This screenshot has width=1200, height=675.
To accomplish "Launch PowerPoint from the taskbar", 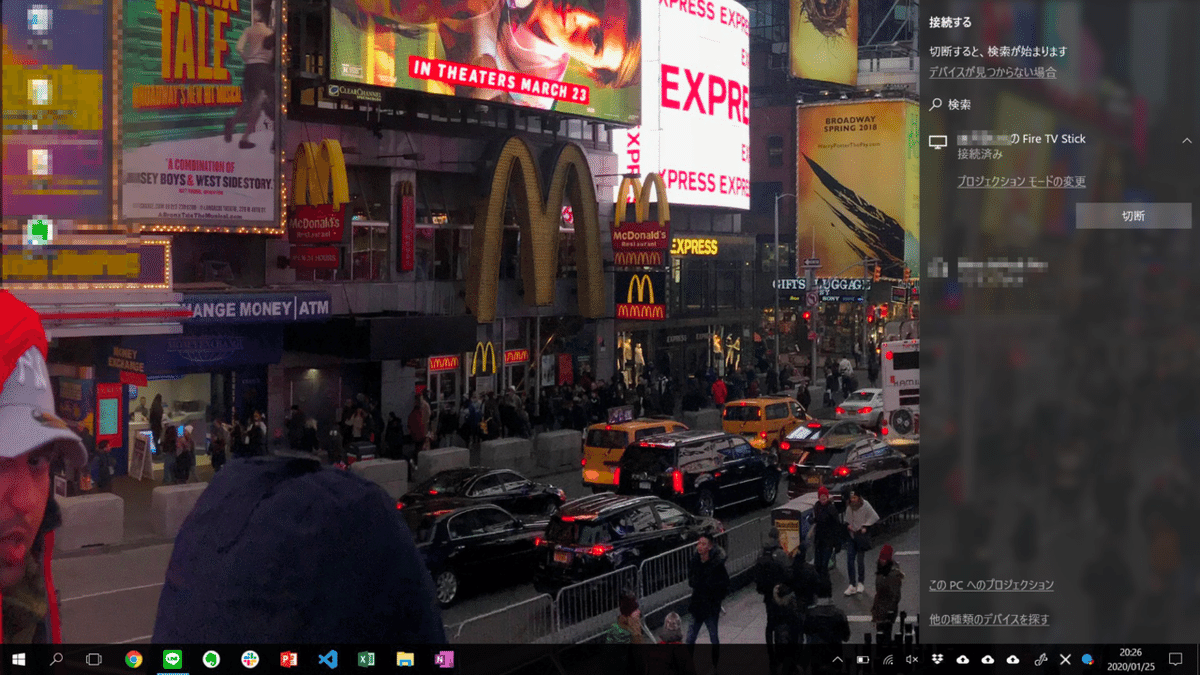I will tap(289, 659).
